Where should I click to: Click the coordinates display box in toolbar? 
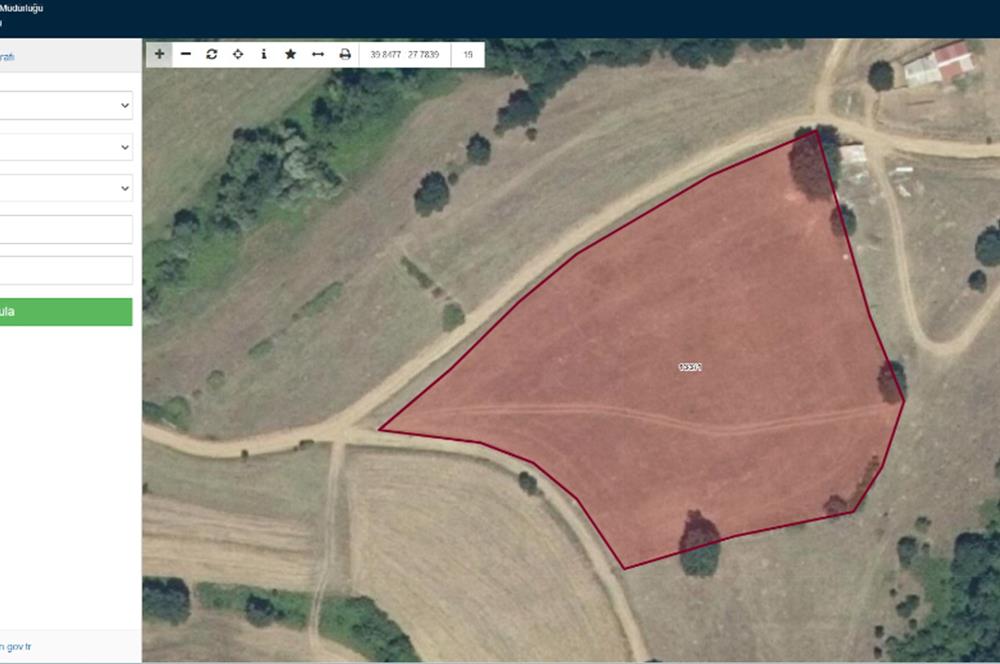(405, 55)
